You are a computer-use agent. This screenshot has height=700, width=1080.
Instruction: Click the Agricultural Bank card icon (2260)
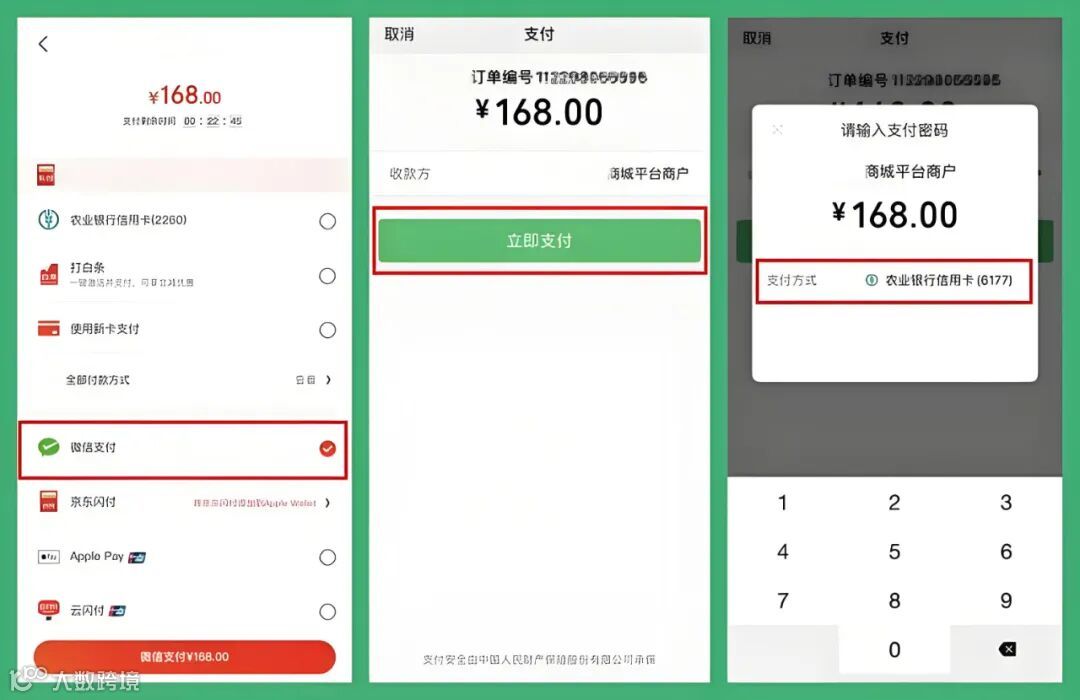[48, 220]
